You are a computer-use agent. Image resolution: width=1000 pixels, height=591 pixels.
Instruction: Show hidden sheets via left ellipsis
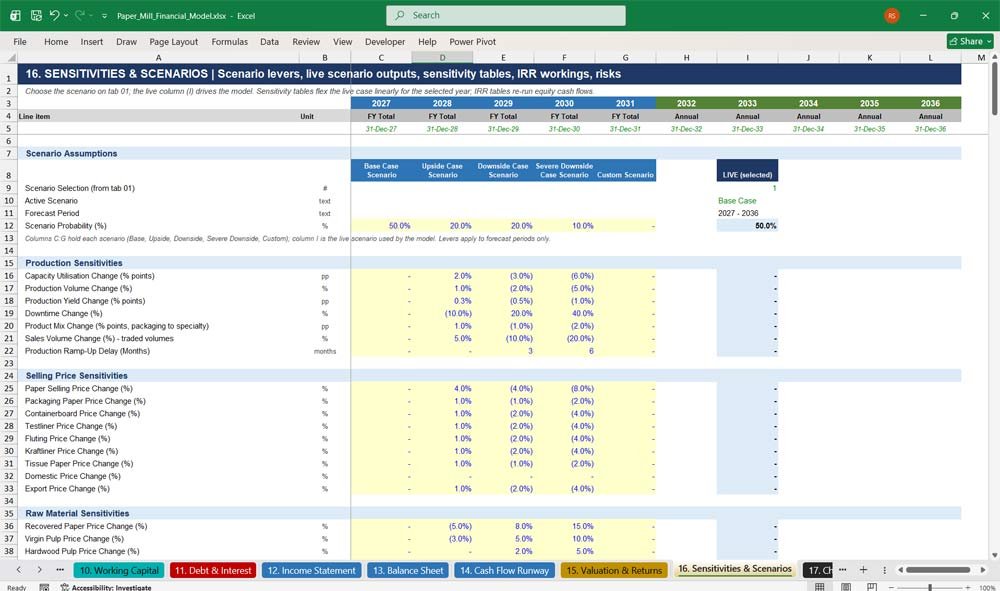[x=60, y=569]
